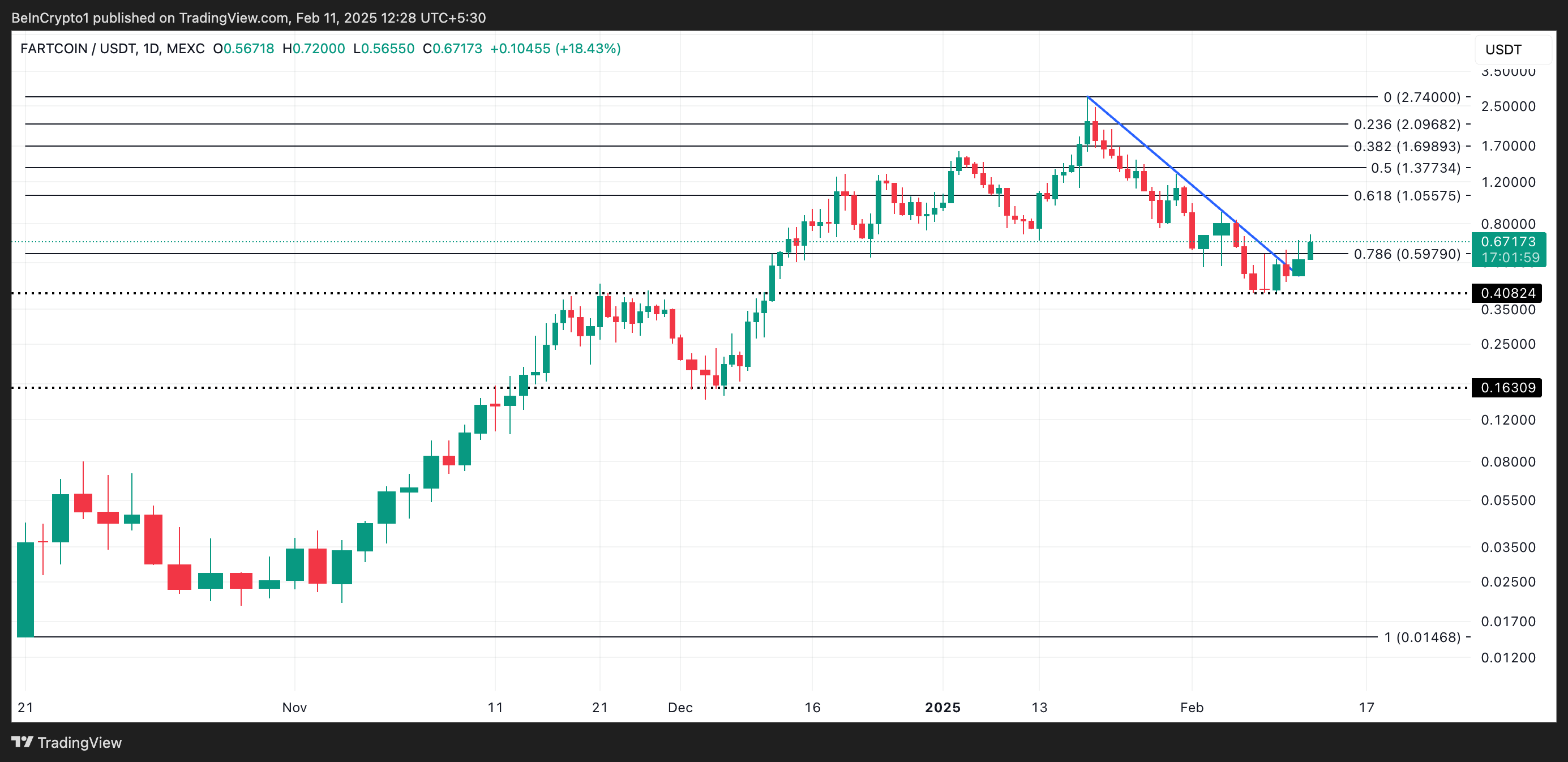Click the Dec label on time axis
Viewport: 1568px width, 762px height.
coord(680,707)
